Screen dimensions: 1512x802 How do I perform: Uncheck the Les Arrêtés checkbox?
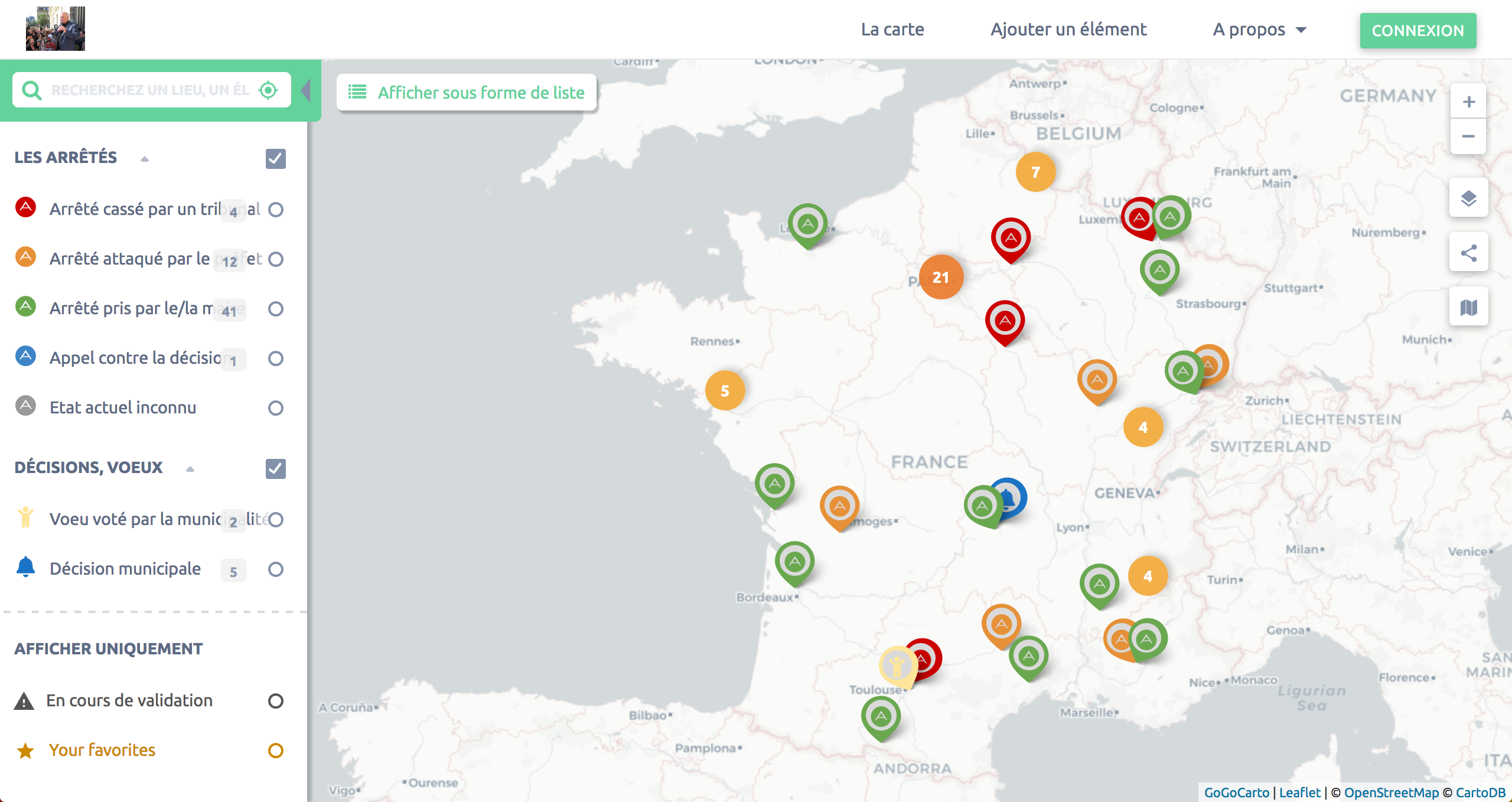(x=276, y=158)
